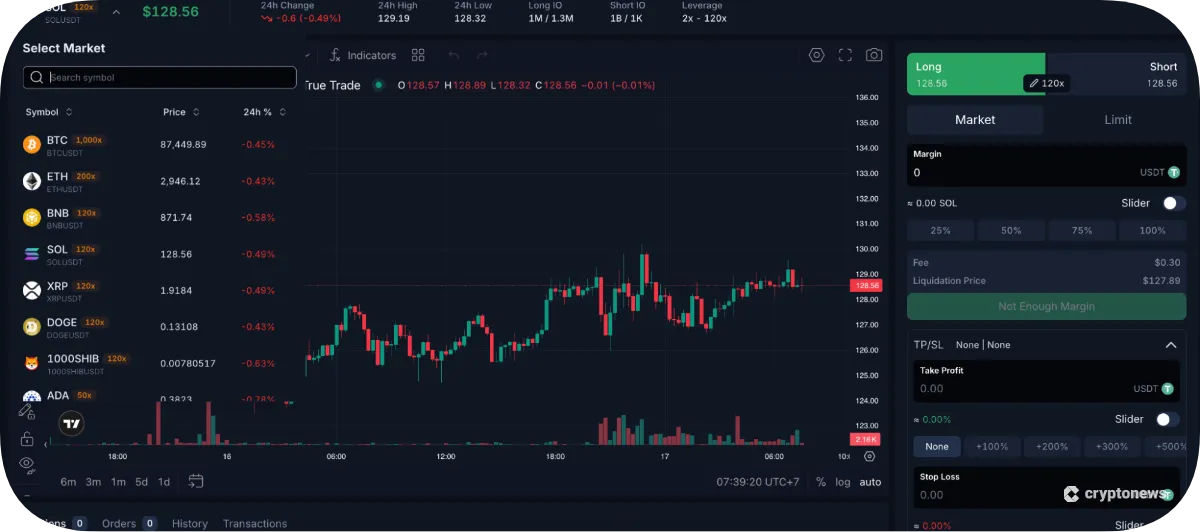Click the chart layout grid icon
Screen dimensions: 1200x532
click(x=418, y=56)
